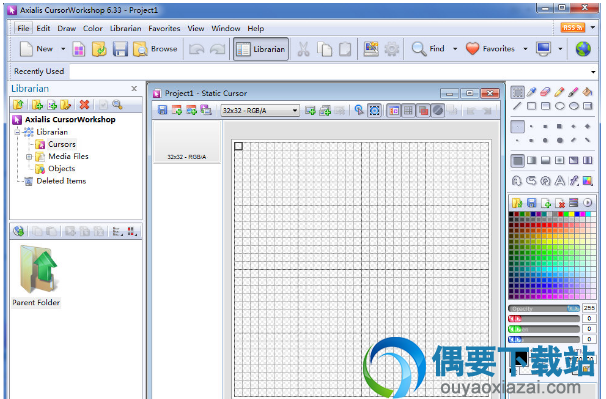Open the Color menu
Image resolution: width=606 pixels, height=399 pixels.
93,28
